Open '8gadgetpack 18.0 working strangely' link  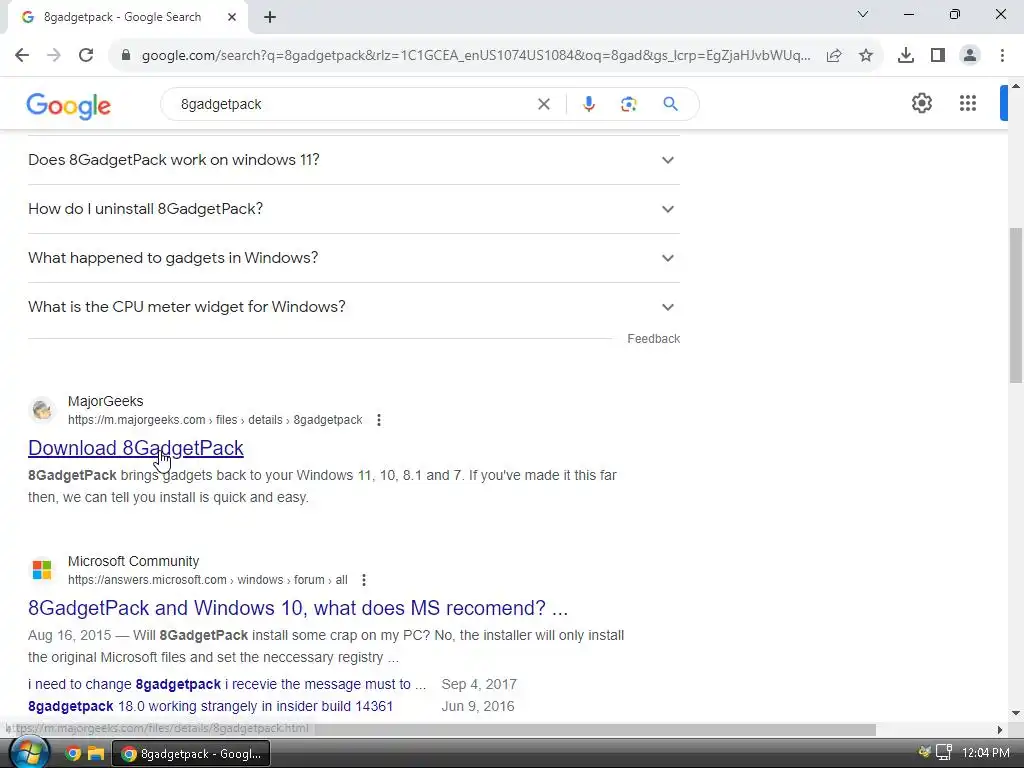(210, 707)
